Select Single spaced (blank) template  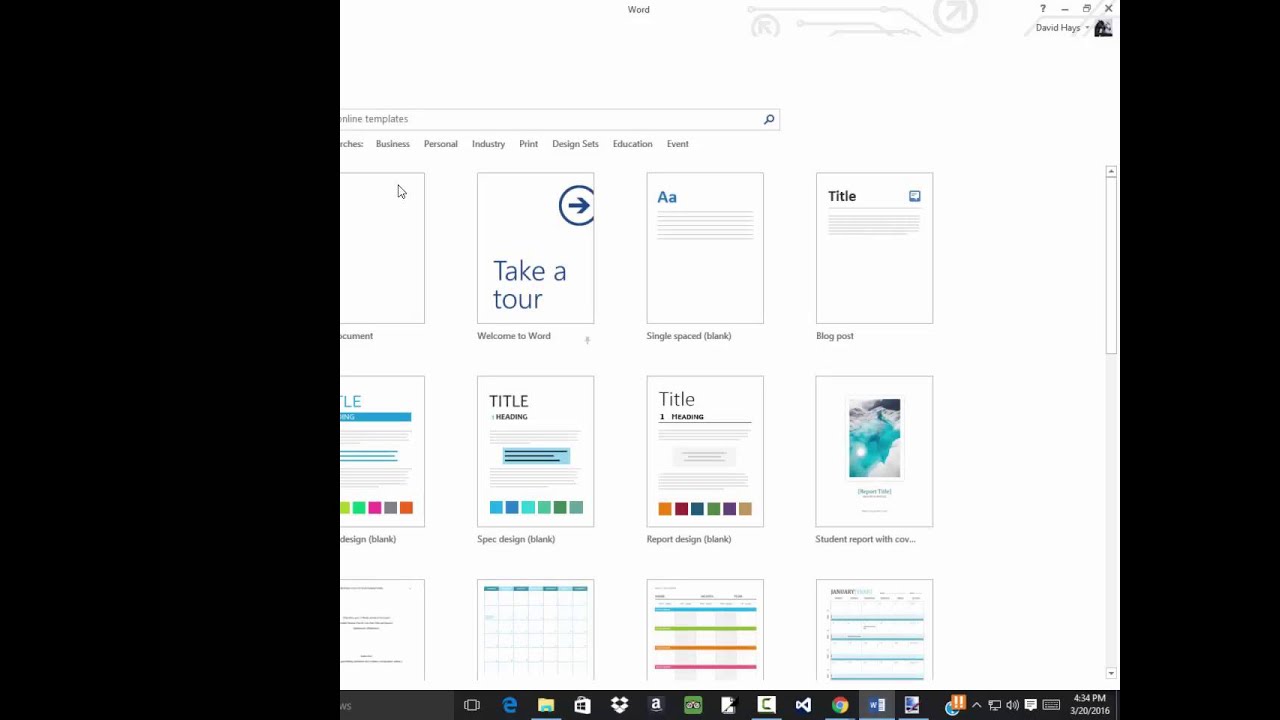(x=705, y=248)
